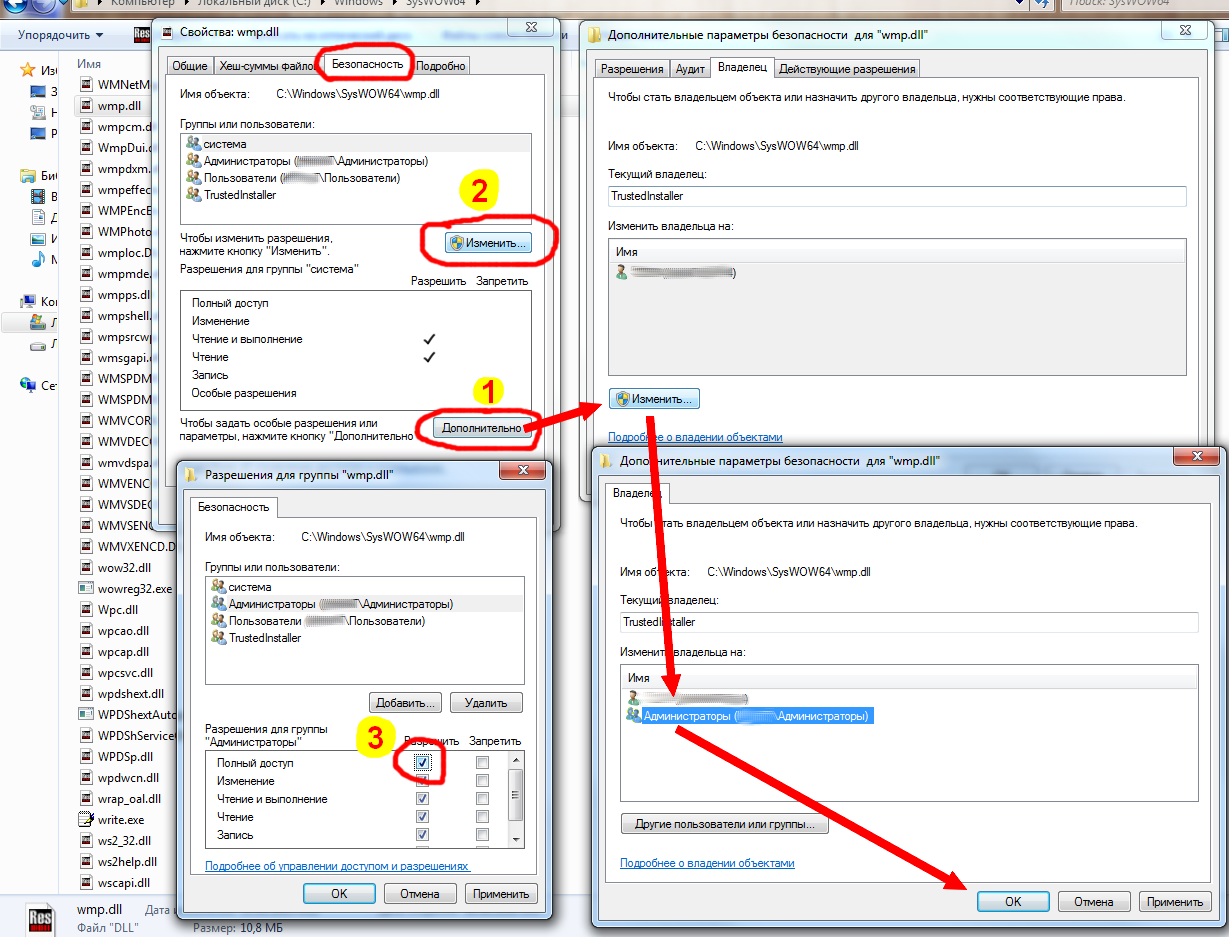This screenshot has height=937, width=1229.
Task: Click Удалить button in Permissions dialog
Action: pos(486,703)
